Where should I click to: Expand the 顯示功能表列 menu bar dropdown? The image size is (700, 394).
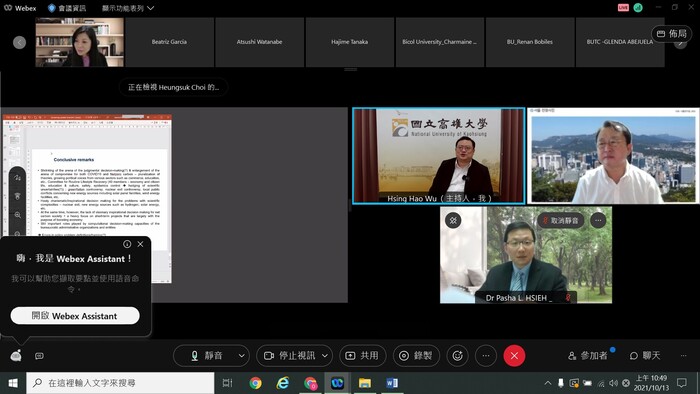point(128,8)
